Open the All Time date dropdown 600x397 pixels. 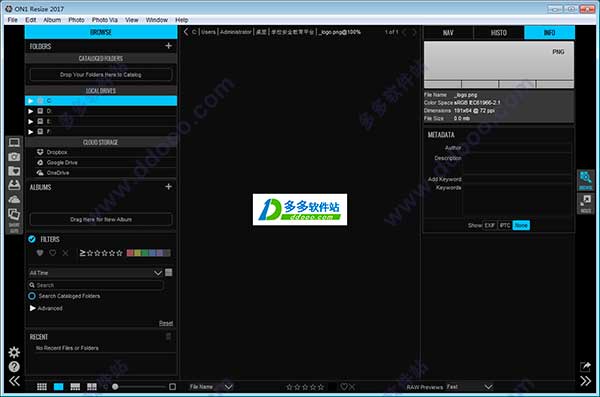click(96, 273)
